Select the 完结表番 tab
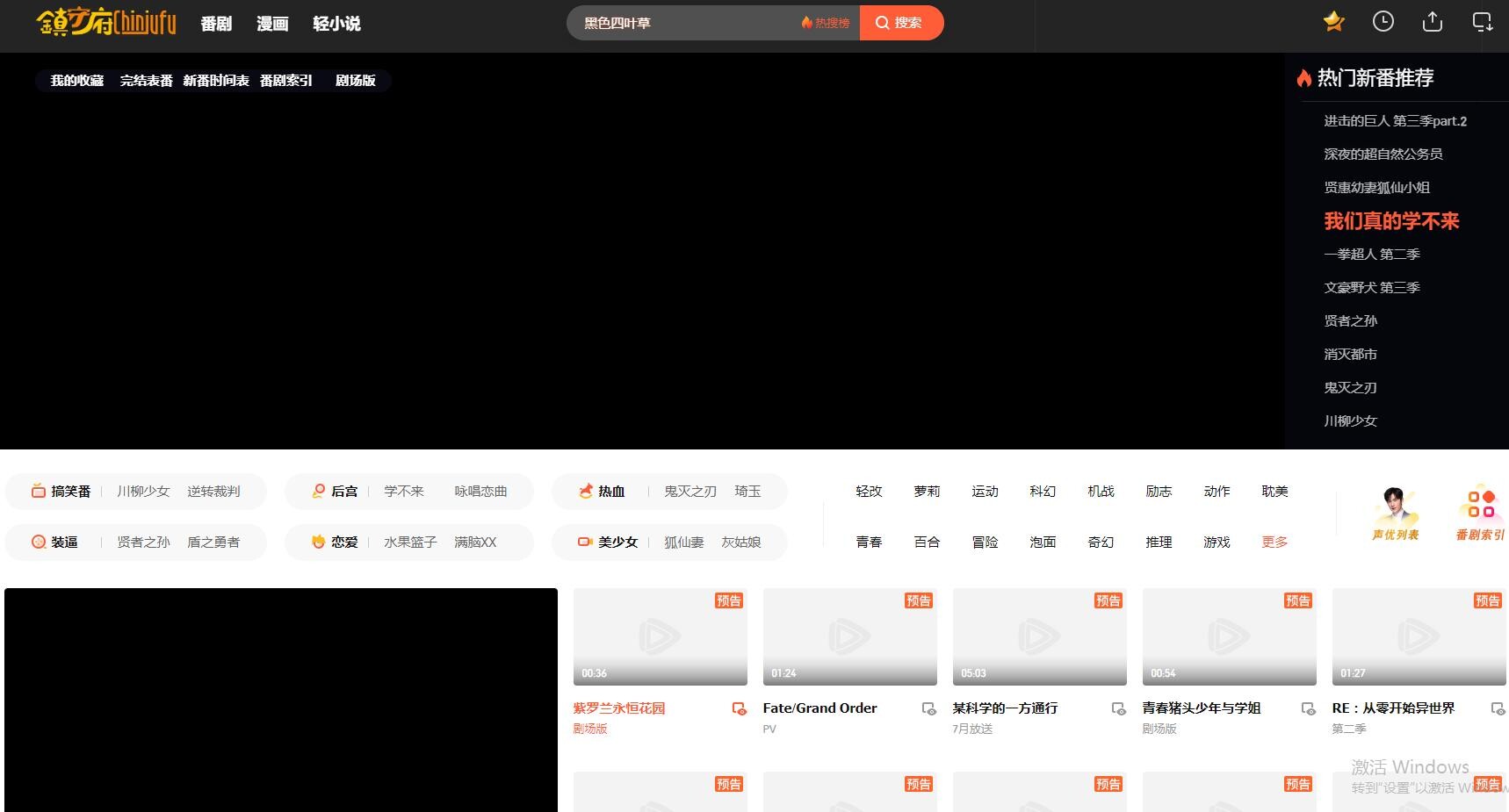The height and width of the screenshot is (812, 1509). point(146,81)
